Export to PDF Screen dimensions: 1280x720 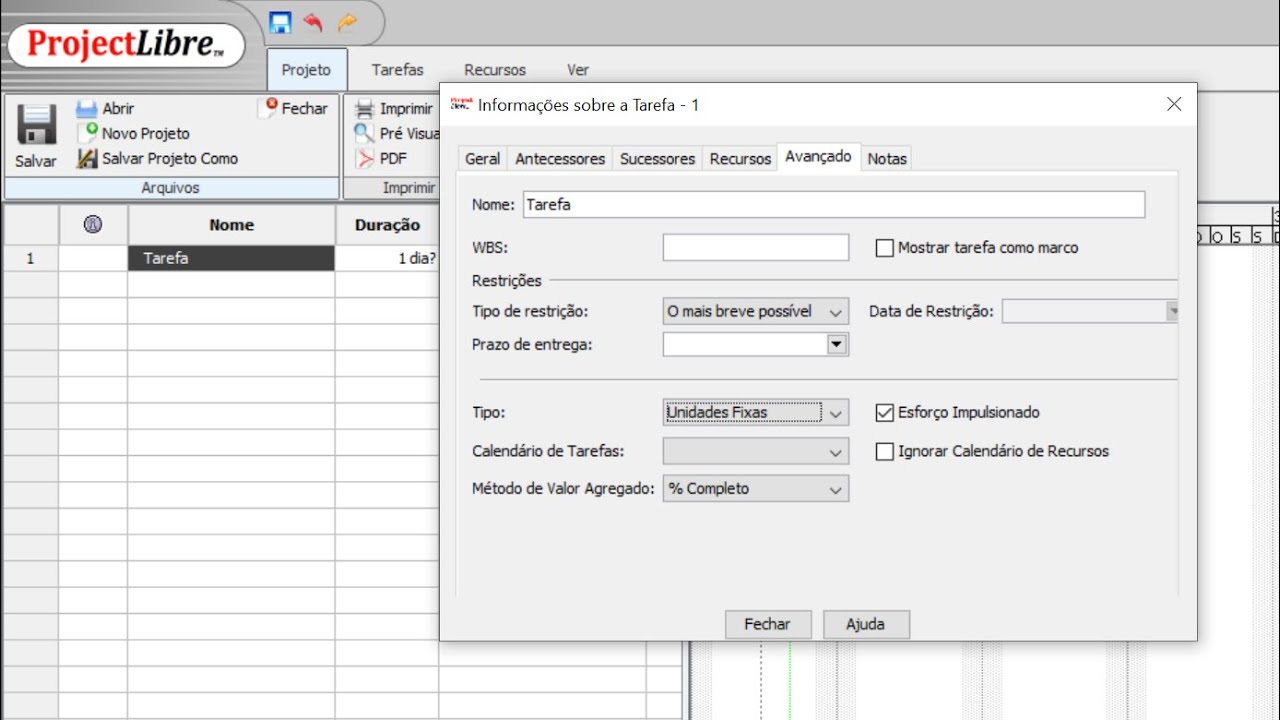pyautogui.click(x=381, y=158)
